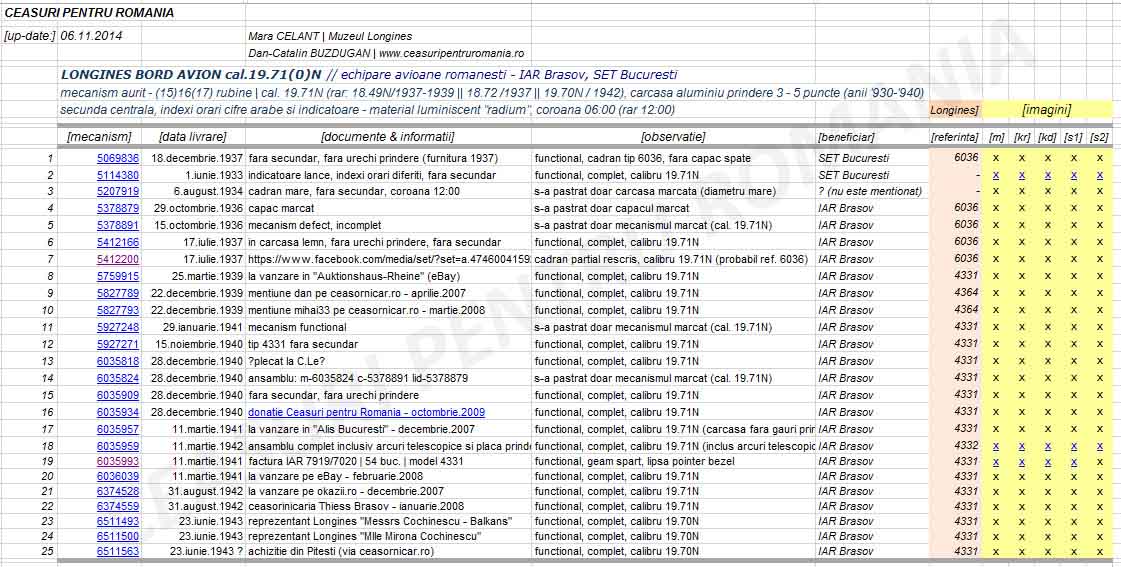Open mechanism link 6036039
1121x567 pixels.
tap(118, 476)
